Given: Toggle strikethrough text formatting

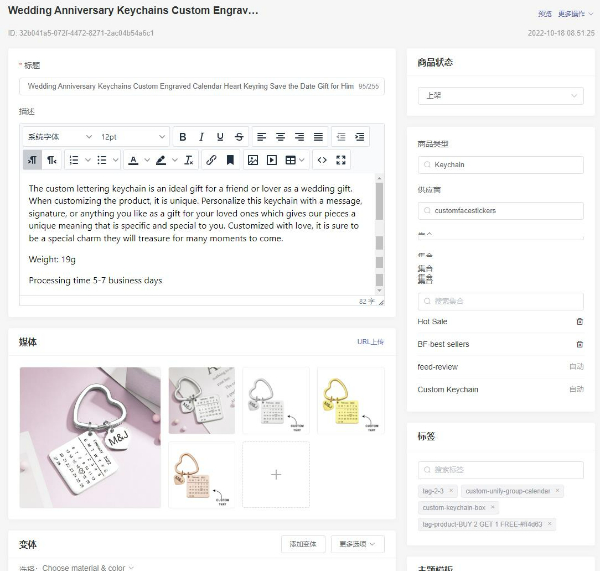Looking at the screenshot, I should (x=239, y=137).
